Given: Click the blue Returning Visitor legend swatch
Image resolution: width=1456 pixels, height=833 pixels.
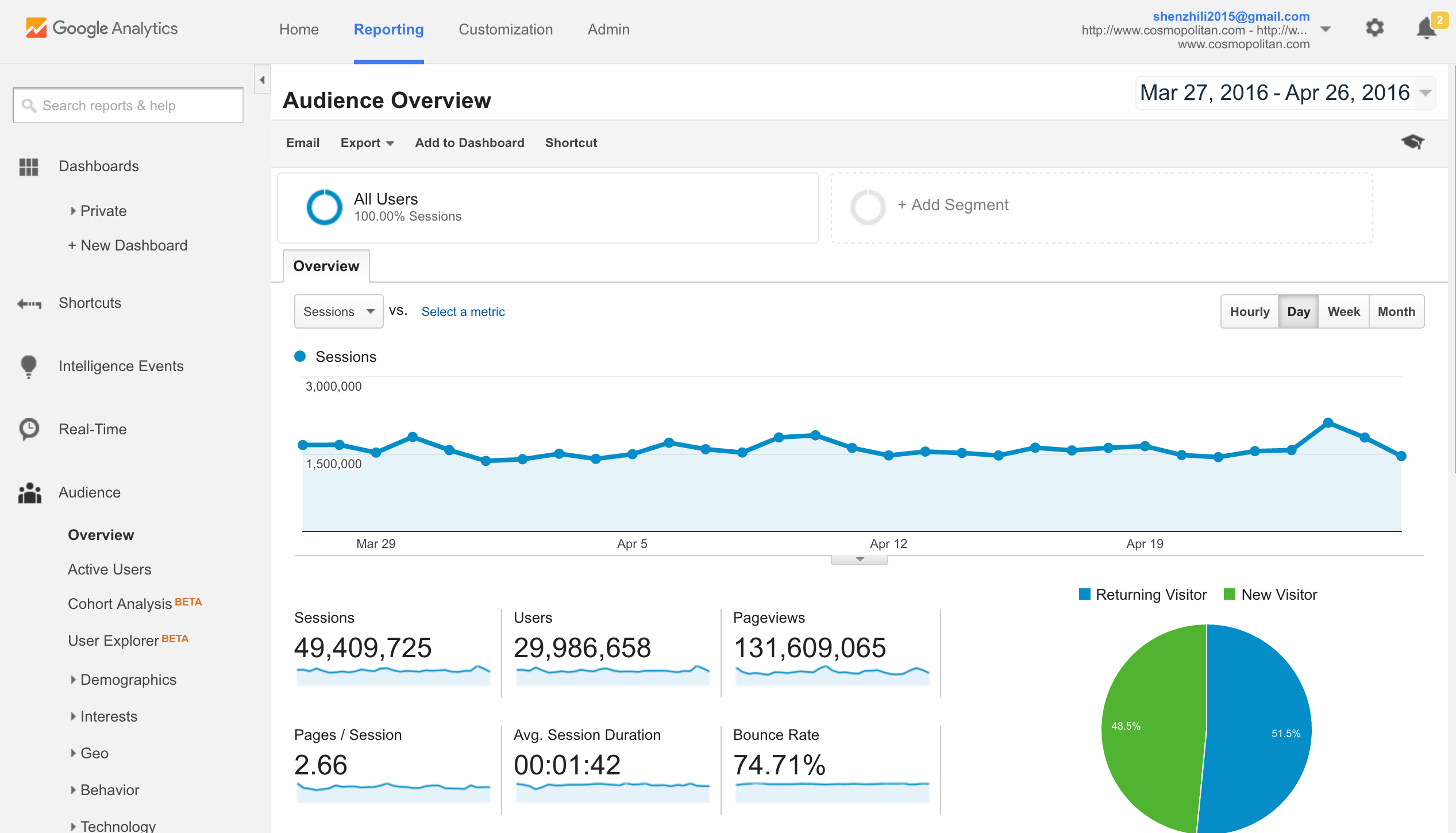Looking at the screenshot, I should click(1084, 595).
